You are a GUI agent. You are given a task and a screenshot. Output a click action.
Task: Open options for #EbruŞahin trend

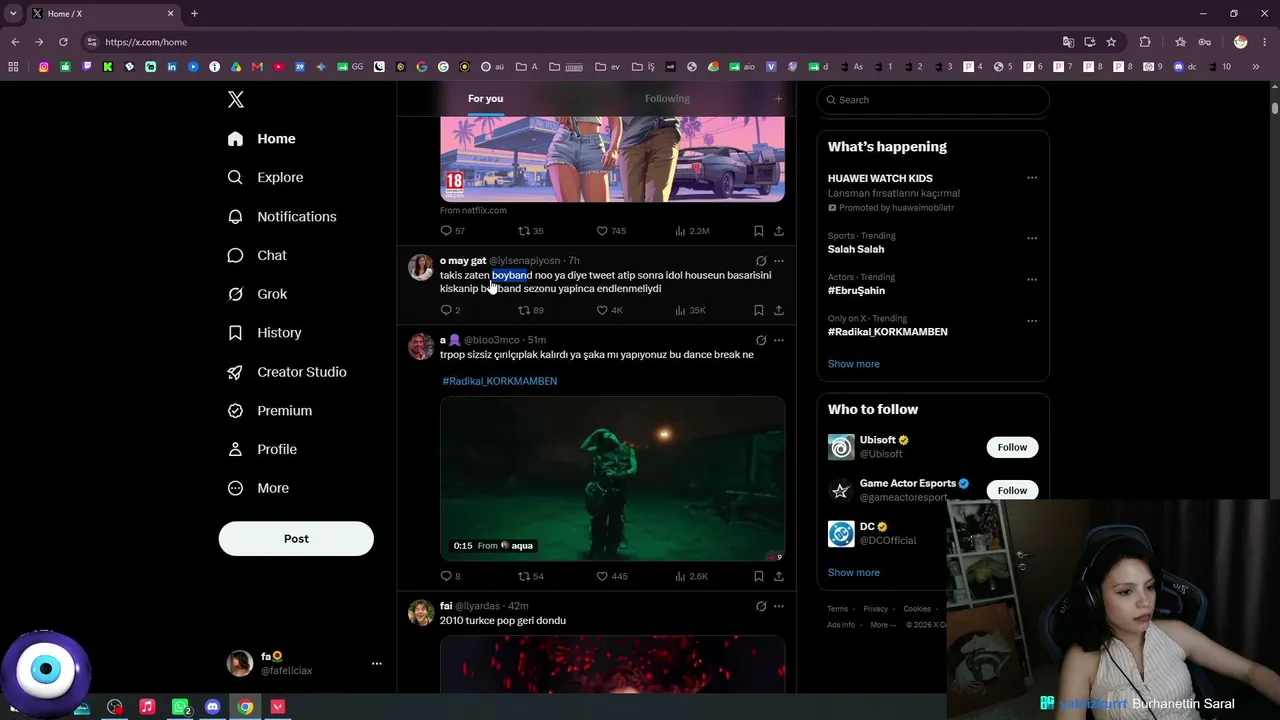[1032, 279]
